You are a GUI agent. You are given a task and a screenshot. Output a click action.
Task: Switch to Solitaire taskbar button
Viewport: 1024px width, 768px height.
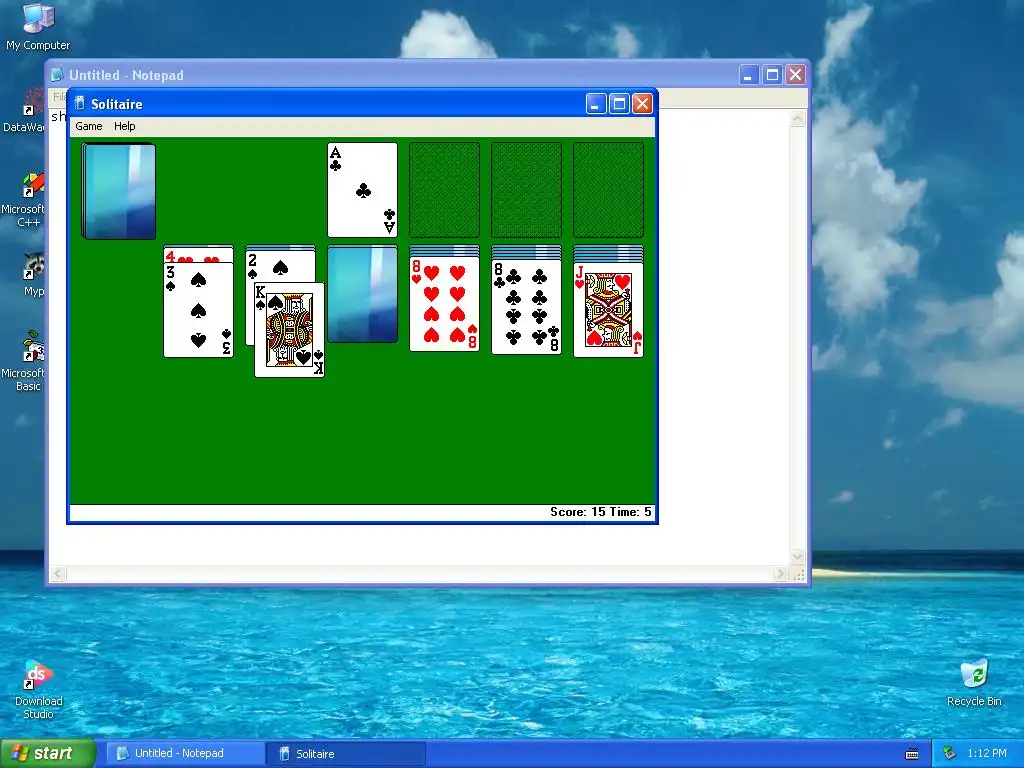point(346,754)
